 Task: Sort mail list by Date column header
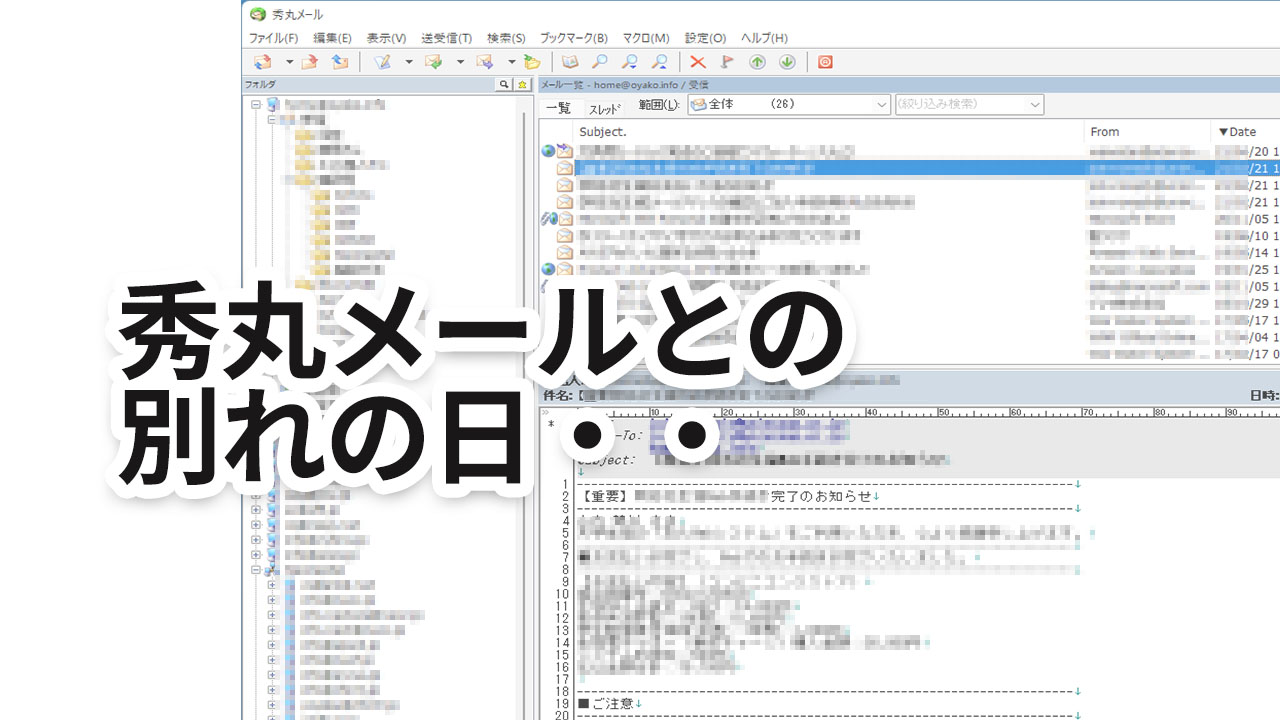(1245, 131)
